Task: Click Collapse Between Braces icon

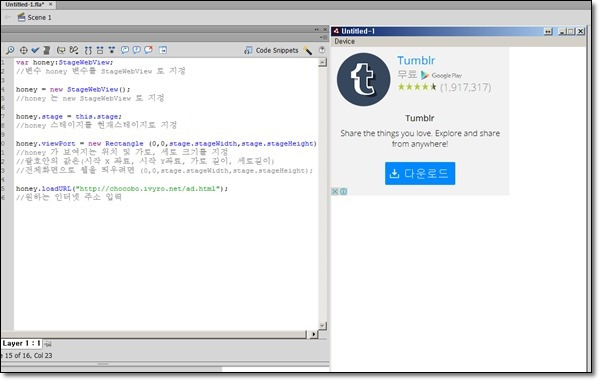Action: click(x=88, y=50)
